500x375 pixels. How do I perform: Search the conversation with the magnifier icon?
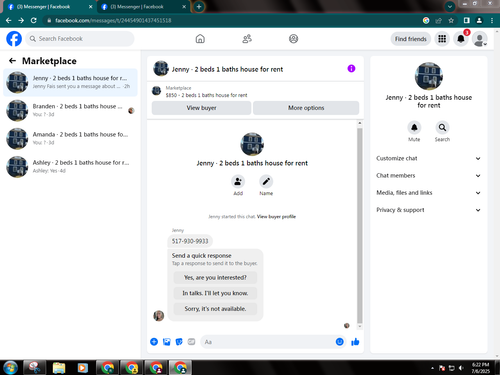coord(442,127)
